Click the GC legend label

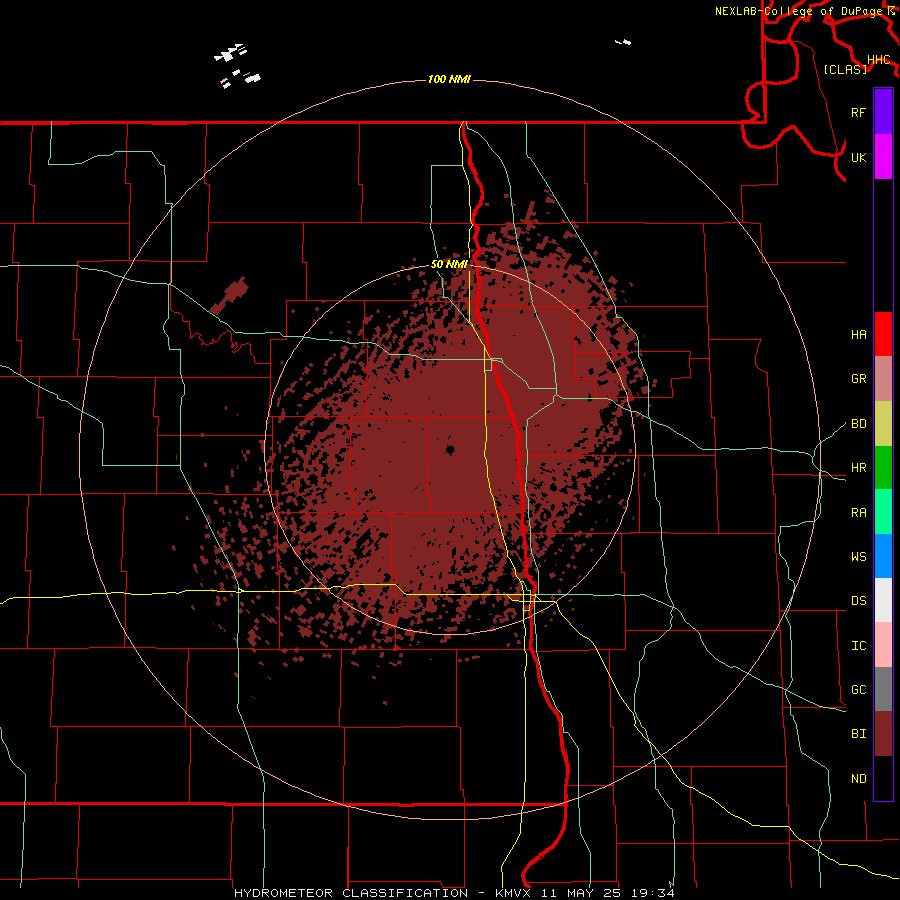click(858, 690)
